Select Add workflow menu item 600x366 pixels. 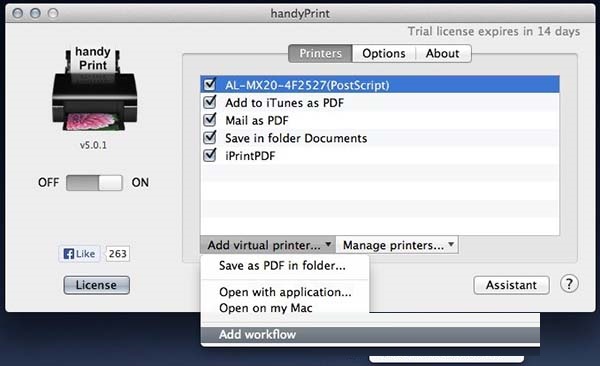[370, 335]
